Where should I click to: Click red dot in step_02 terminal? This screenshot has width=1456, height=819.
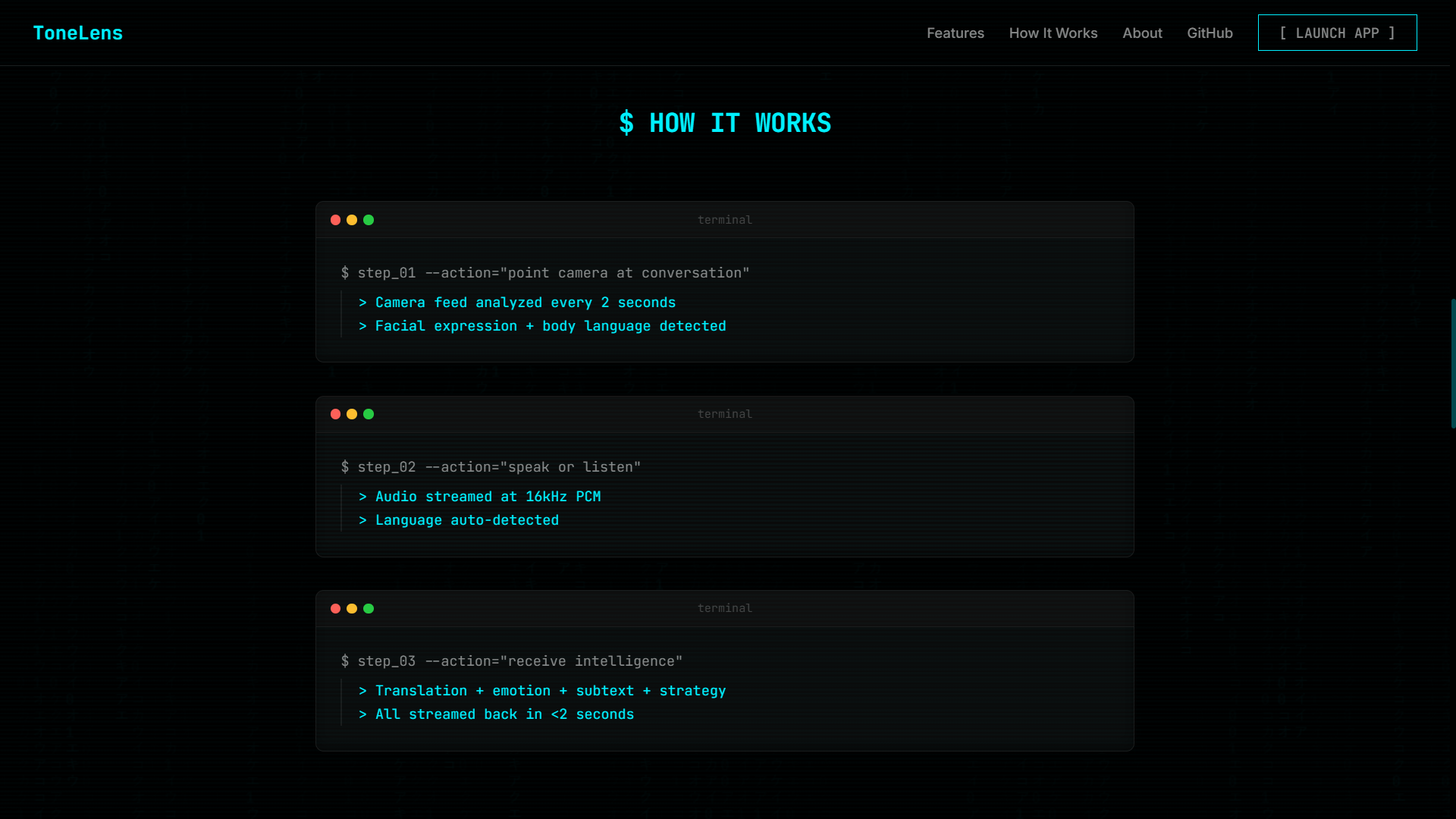pos(335,414)
